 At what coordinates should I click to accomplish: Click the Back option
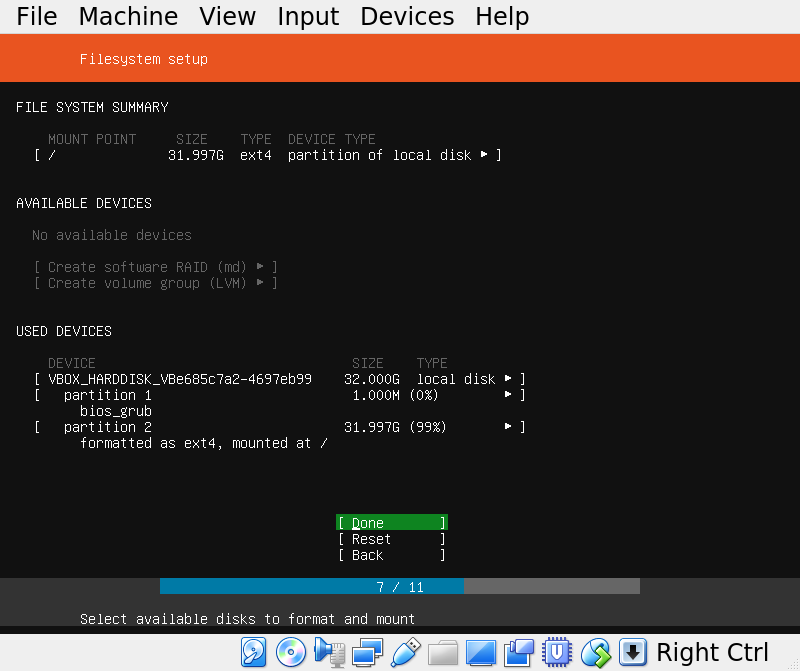[390, 555]
